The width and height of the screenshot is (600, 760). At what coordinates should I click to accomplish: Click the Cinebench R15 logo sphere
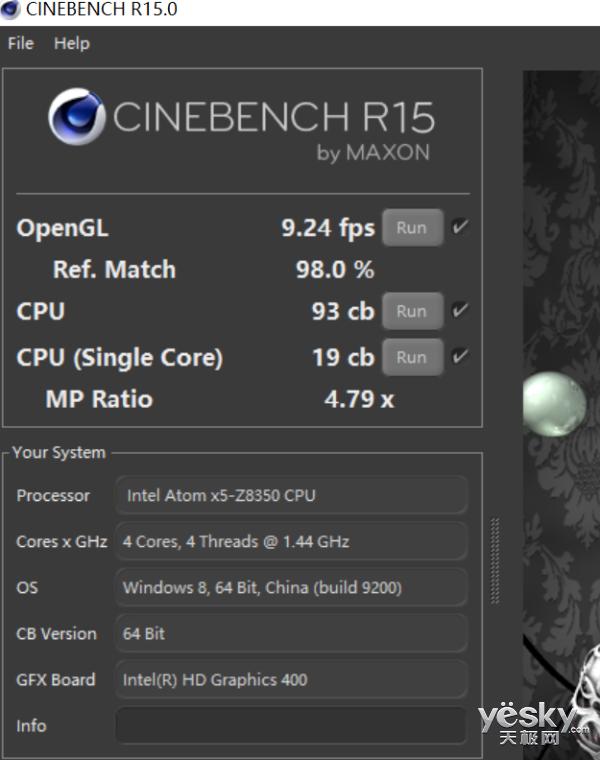(77, 116)
